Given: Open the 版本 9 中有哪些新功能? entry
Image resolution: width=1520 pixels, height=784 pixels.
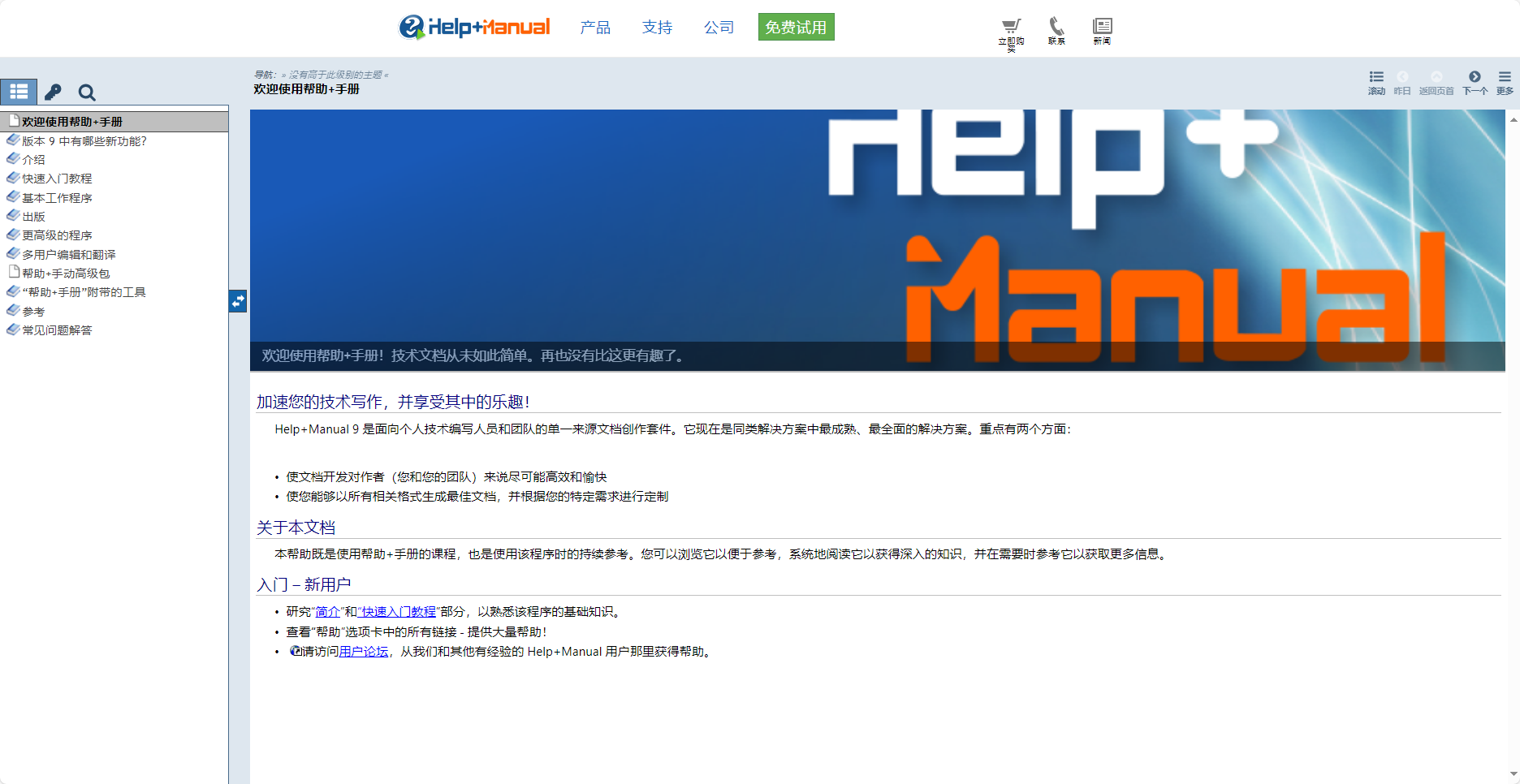Looking at the screenshot, I should click(x=84, y=141).
